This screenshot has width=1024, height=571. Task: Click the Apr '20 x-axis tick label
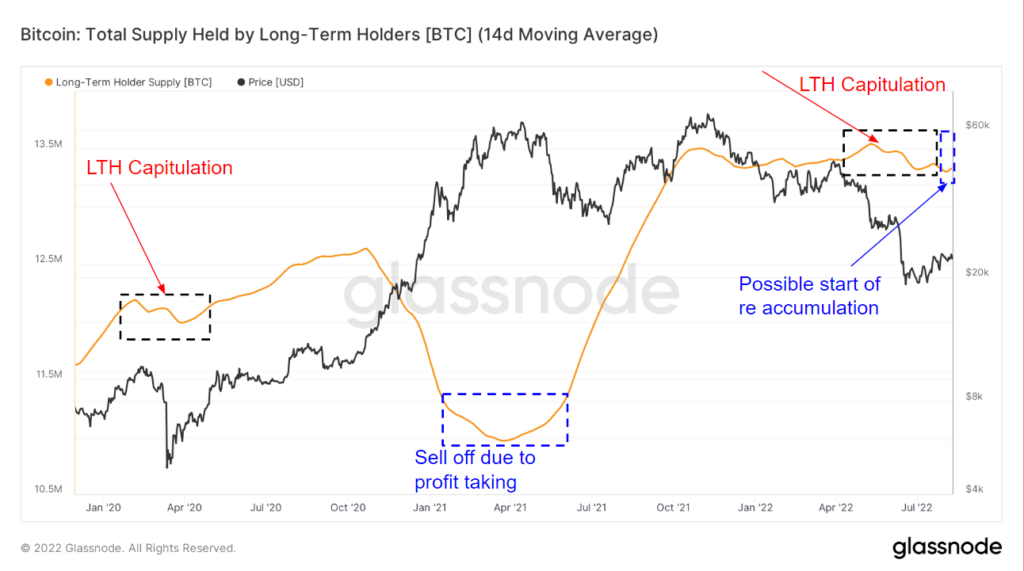click(185, 508)
